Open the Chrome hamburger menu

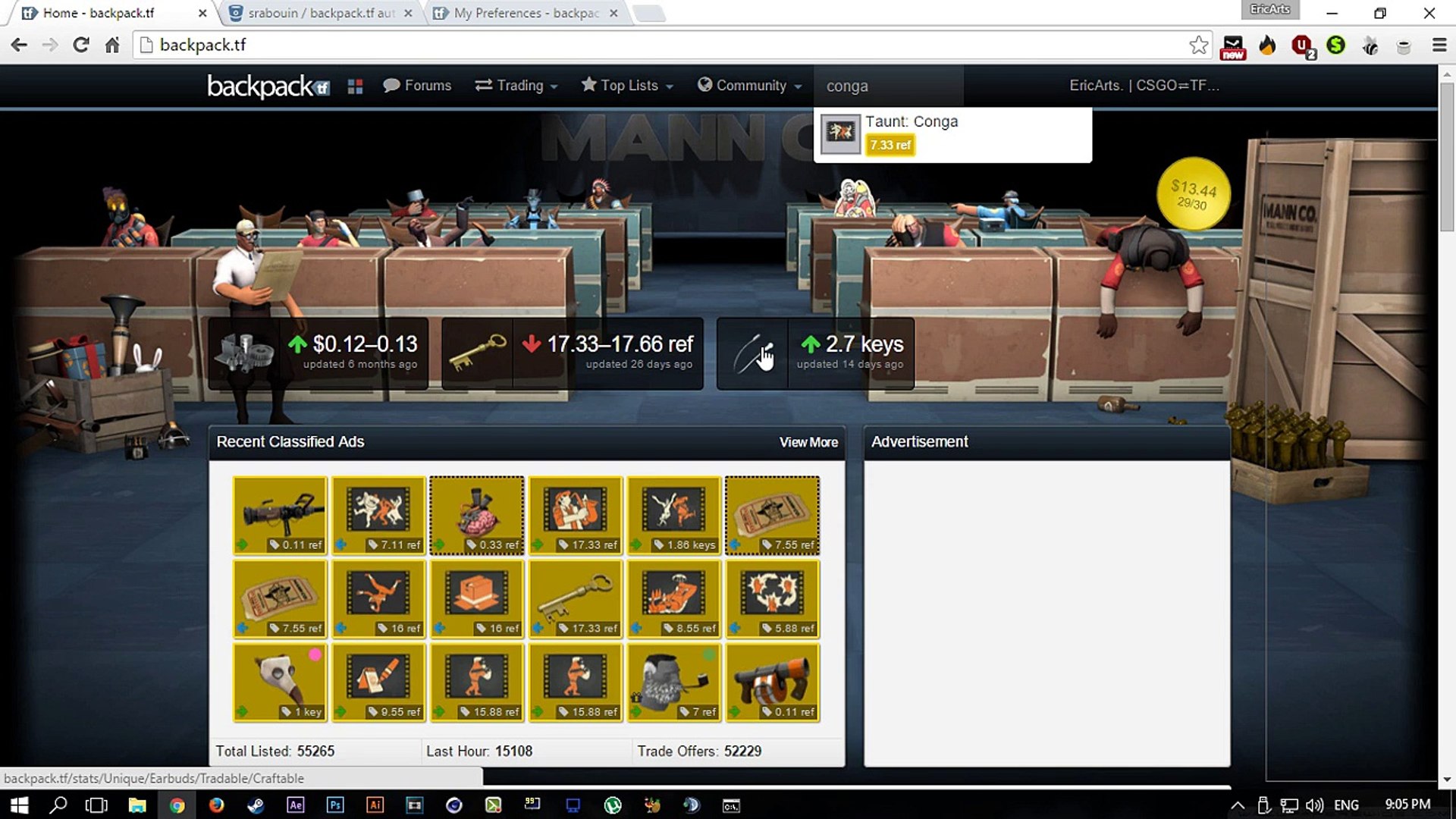(x=1439, y=45)
